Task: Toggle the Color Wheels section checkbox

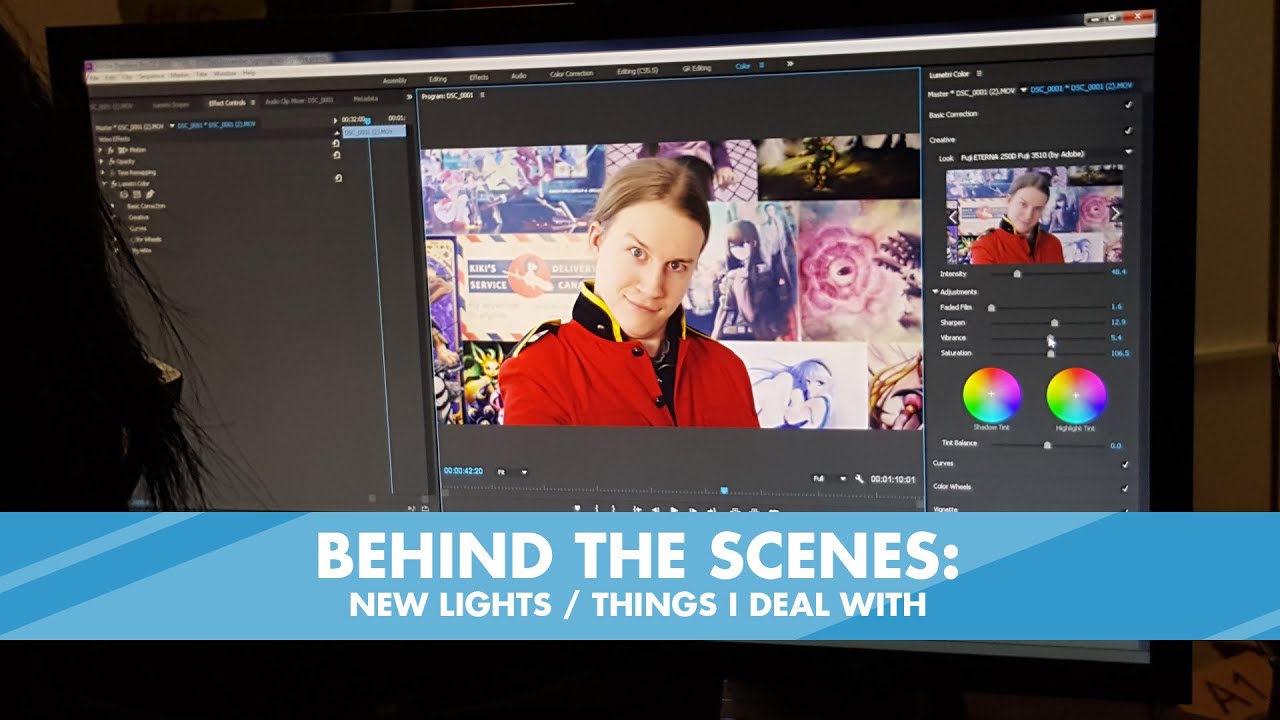Action: [x=1125, y=488]
